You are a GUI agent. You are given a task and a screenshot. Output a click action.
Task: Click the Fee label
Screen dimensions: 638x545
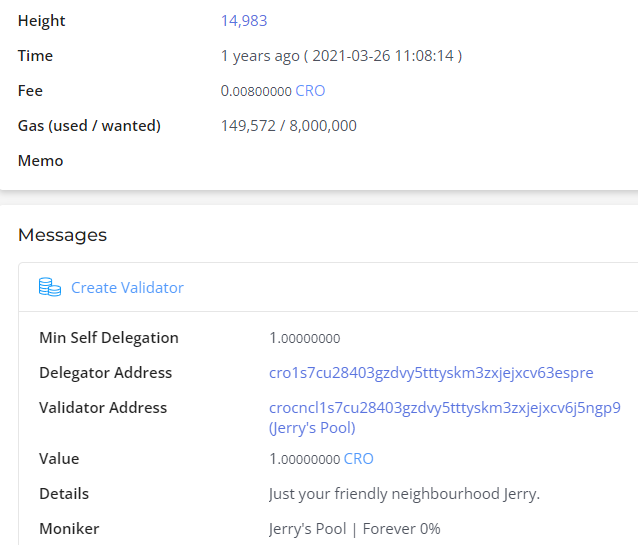coord(30,91)
